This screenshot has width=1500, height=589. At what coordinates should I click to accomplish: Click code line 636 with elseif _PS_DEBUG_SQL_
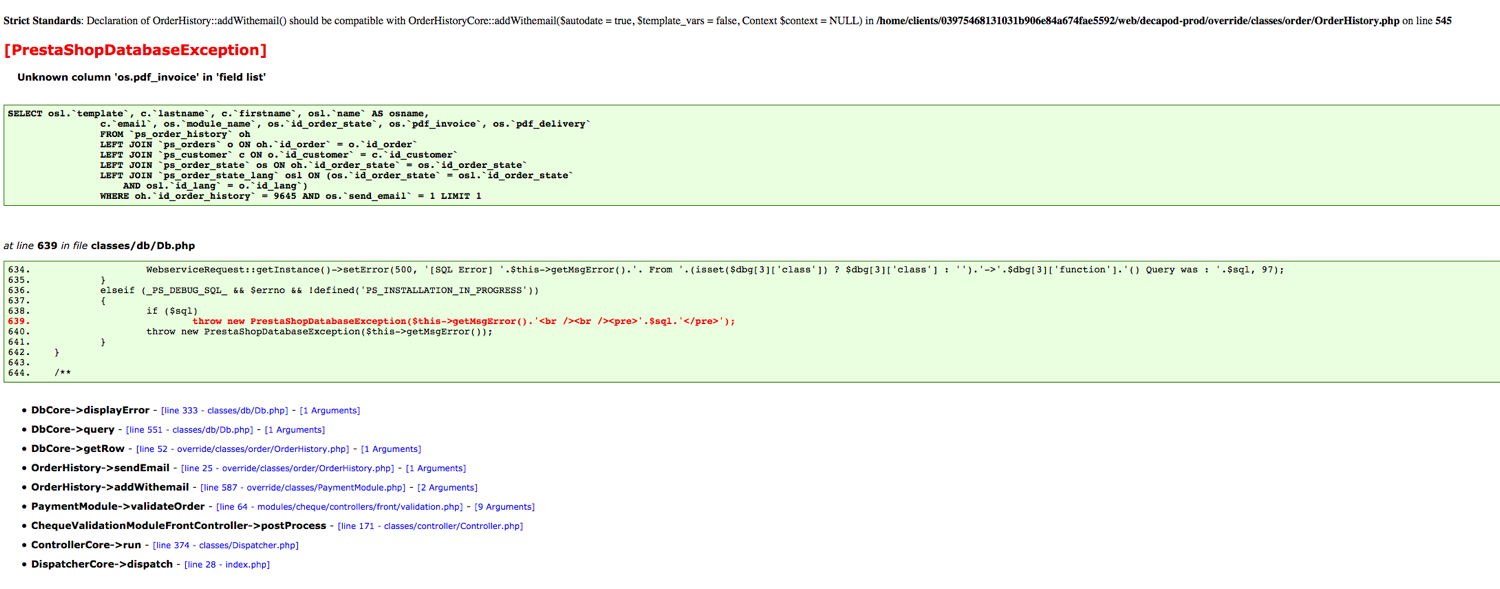(319, 291)
